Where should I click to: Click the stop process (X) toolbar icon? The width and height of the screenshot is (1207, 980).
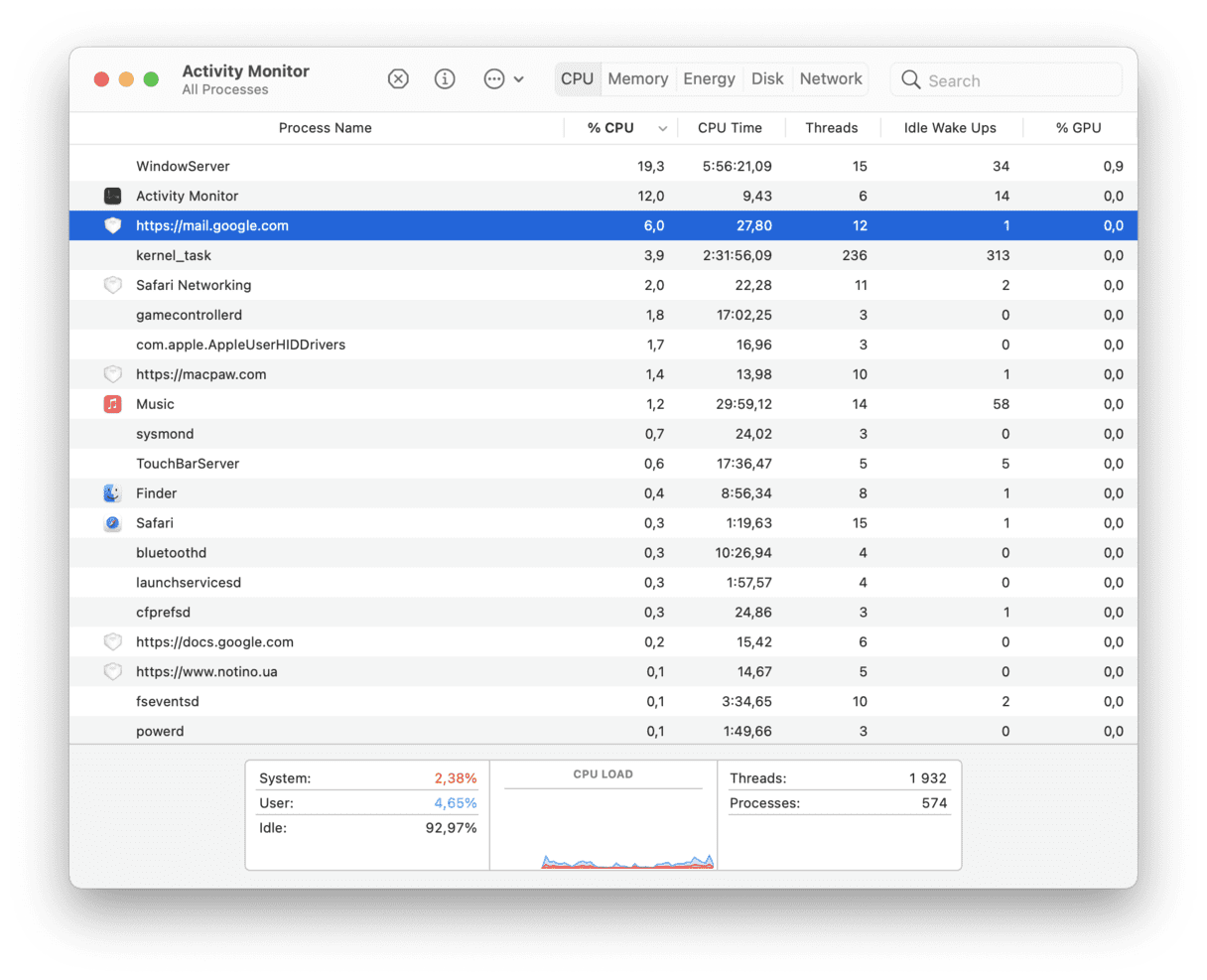tap(398, 79)
